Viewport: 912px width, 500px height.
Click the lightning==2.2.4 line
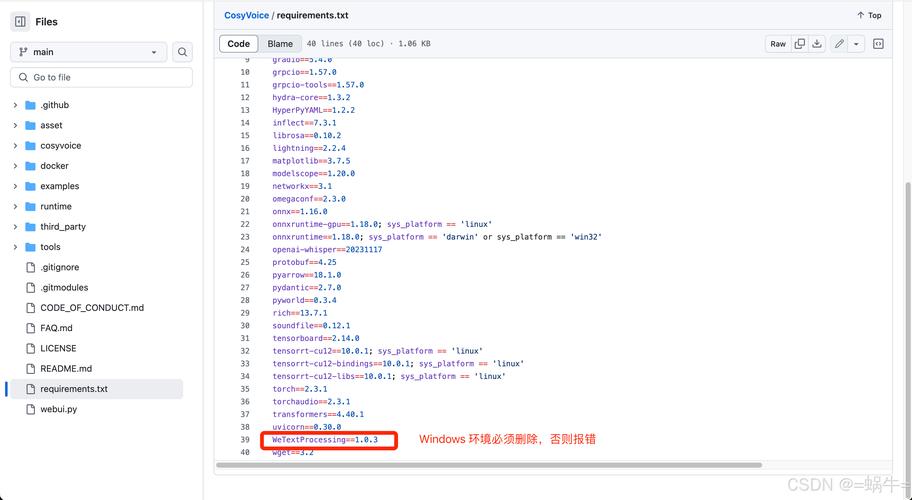[x=309, y=148]
